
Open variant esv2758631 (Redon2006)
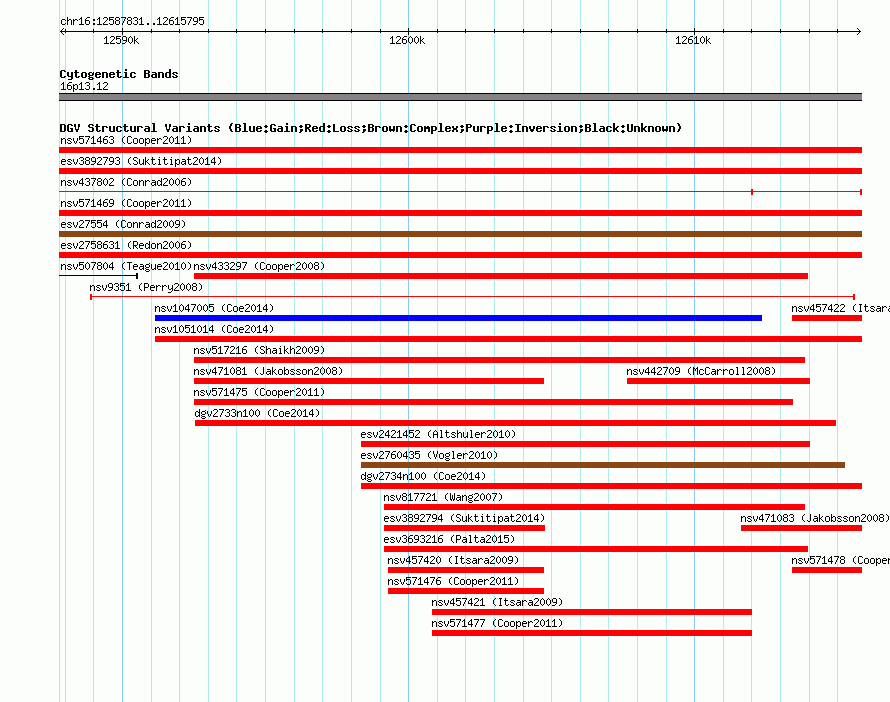(460, 255)
